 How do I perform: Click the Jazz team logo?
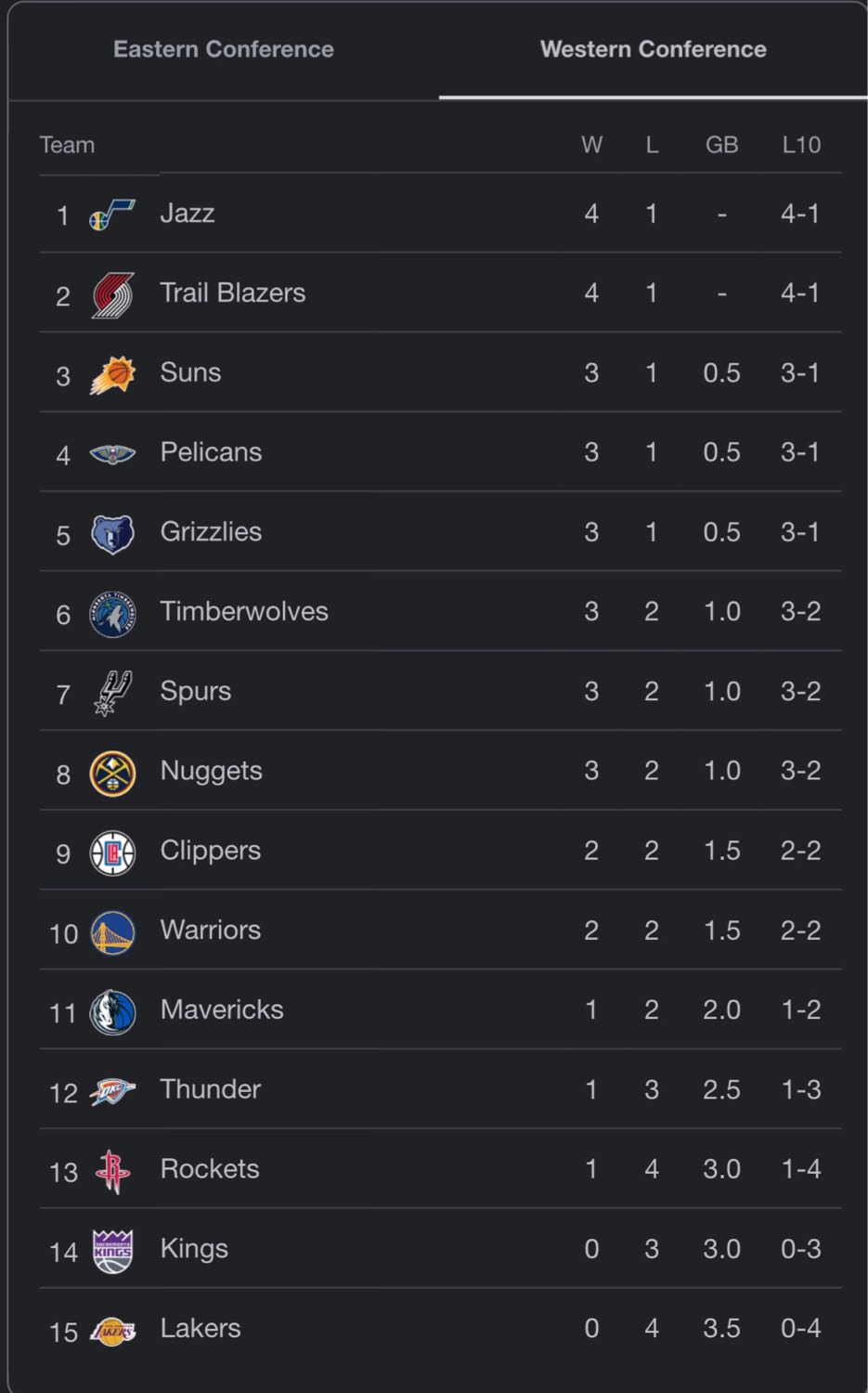point(112,215)
